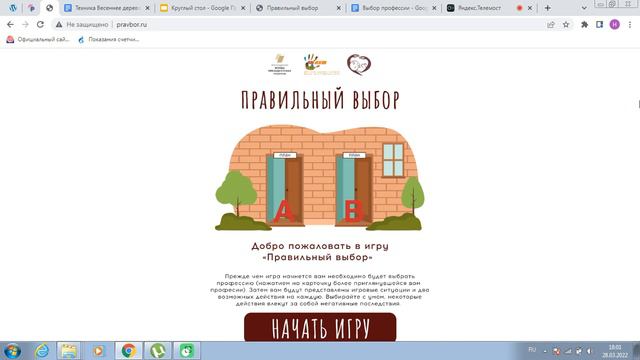Click the ПРАВИЛЬНЫЙ ВЫБОР heading
640x360 pixels.
pos(320,100)
